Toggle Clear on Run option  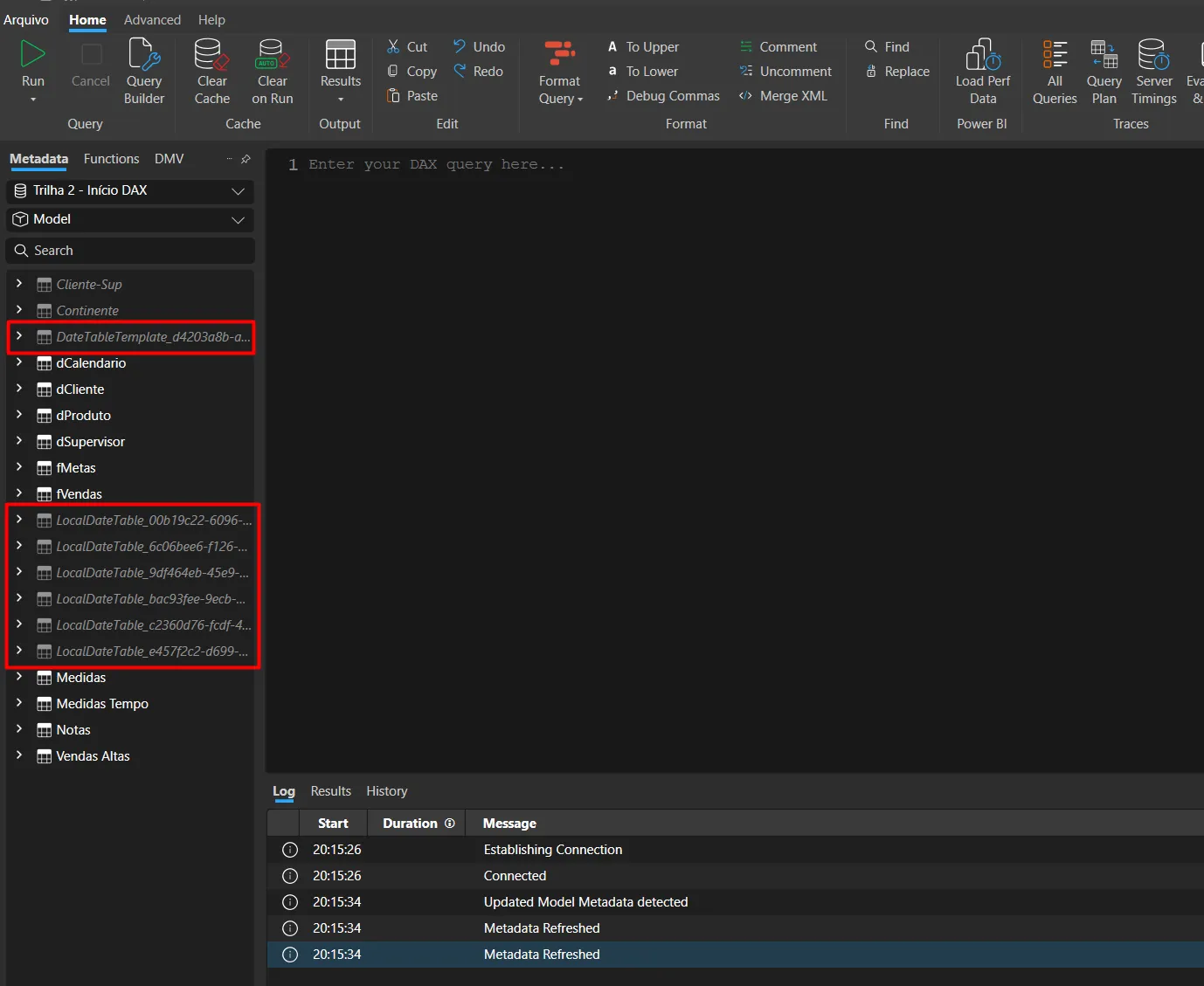(272, 55)
